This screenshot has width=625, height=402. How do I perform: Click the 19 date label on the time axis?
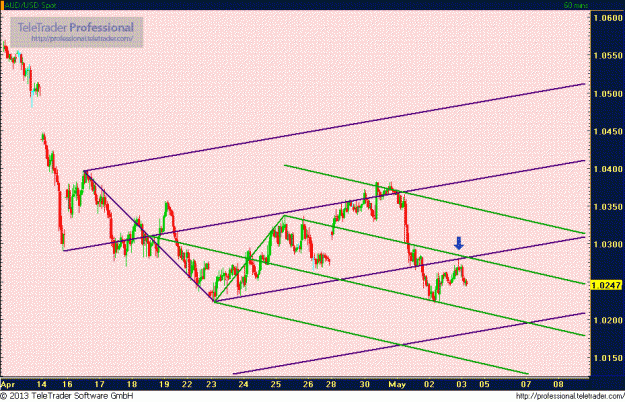[164, 384]
